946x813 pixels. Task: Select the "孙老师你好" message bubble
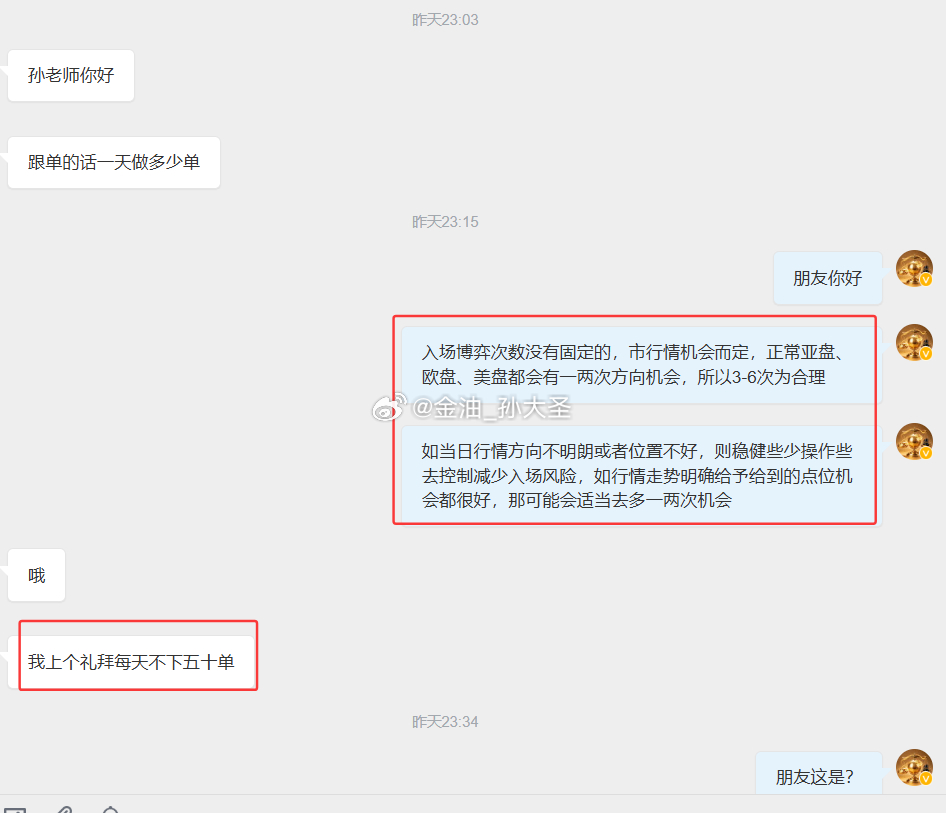71,75
